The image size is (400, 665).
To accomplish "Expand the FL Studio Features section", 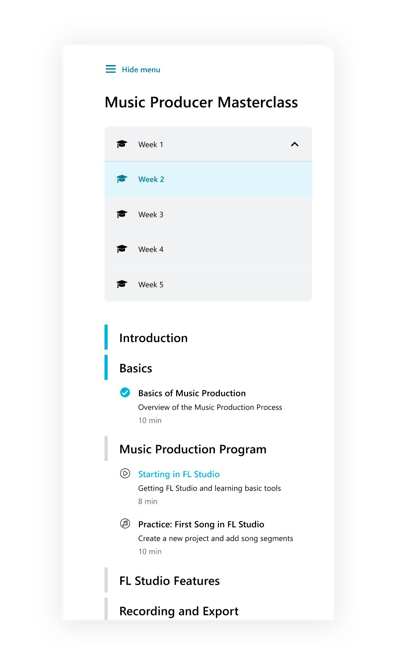I will click(169, 581).
